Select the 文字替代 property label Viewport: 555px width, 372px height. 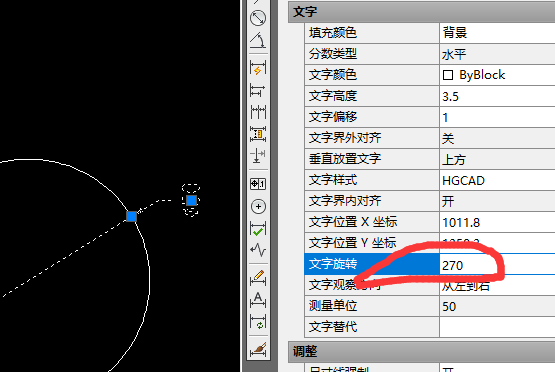click(x=333, y=327)
